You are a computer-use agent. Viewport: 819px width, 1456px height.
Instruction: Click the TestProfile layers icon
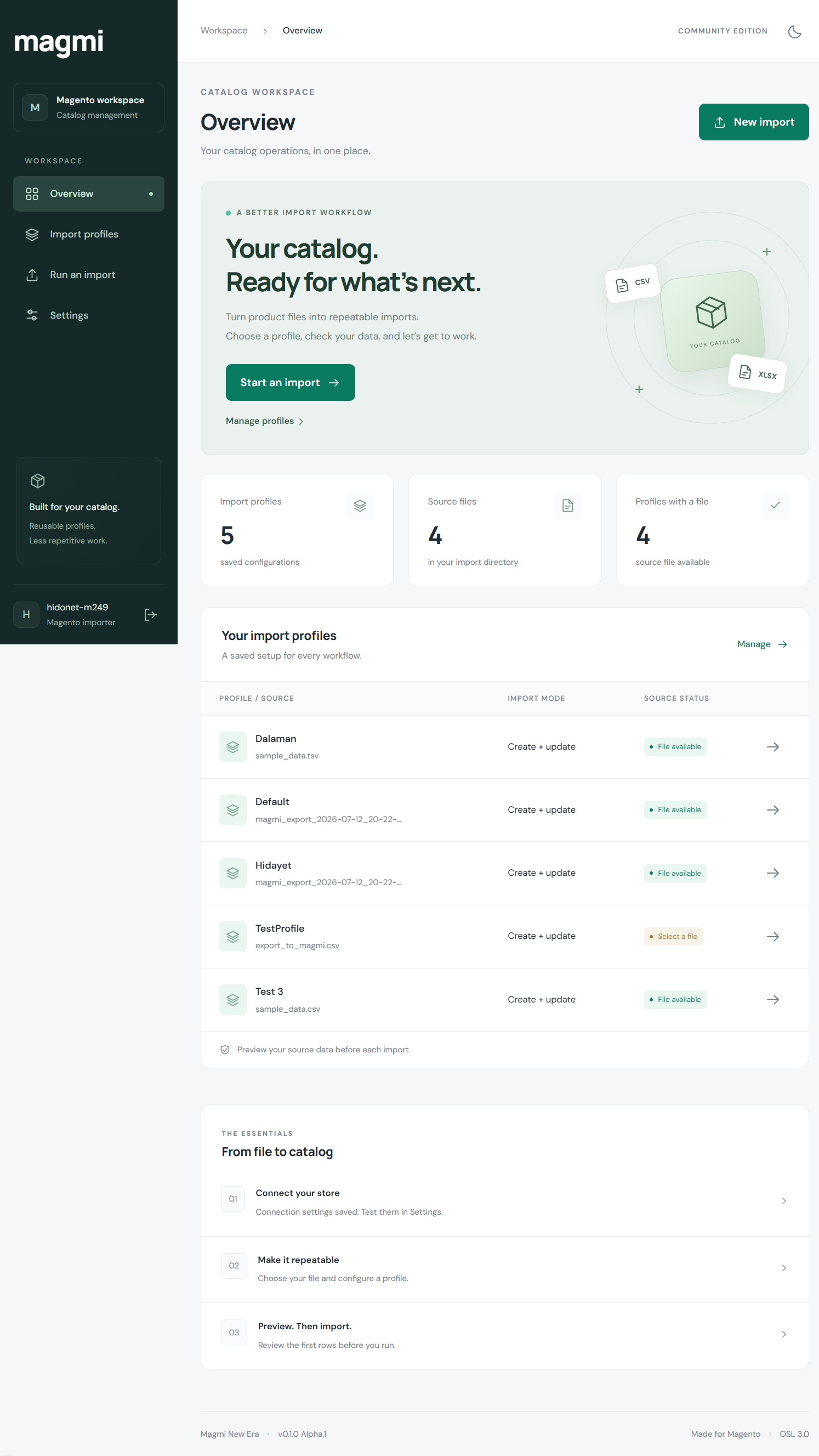click(x=233, y=937)
